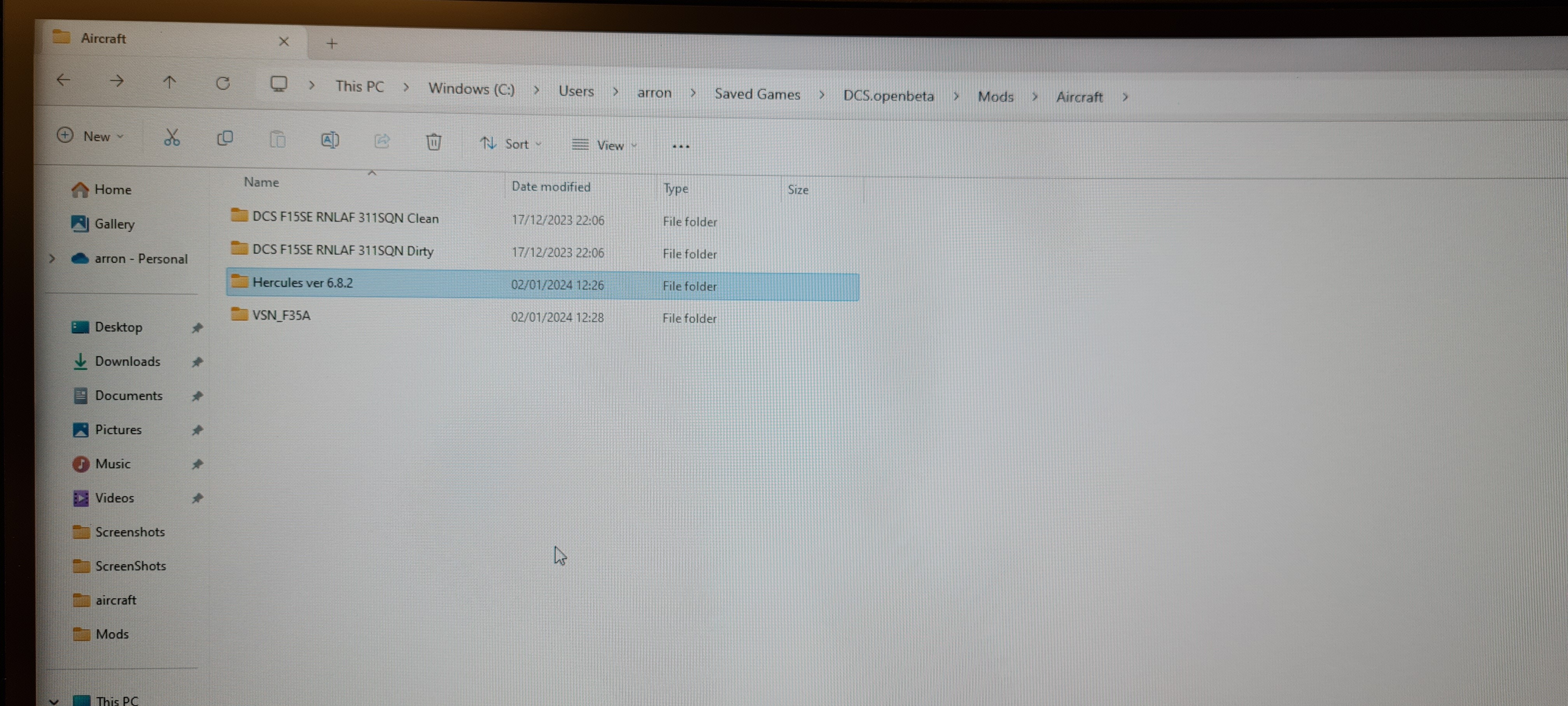Add a new tab with plus button
This screenshot has height=706, width=1568.
[332, 43]
